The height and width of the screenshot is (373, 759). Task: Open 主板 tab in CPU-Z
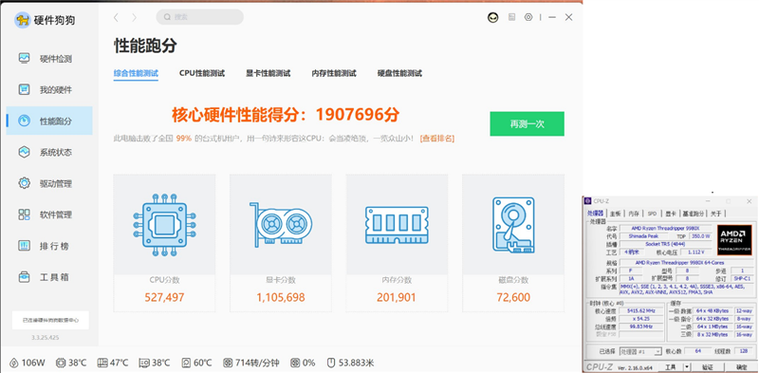[x=615, y=213]
